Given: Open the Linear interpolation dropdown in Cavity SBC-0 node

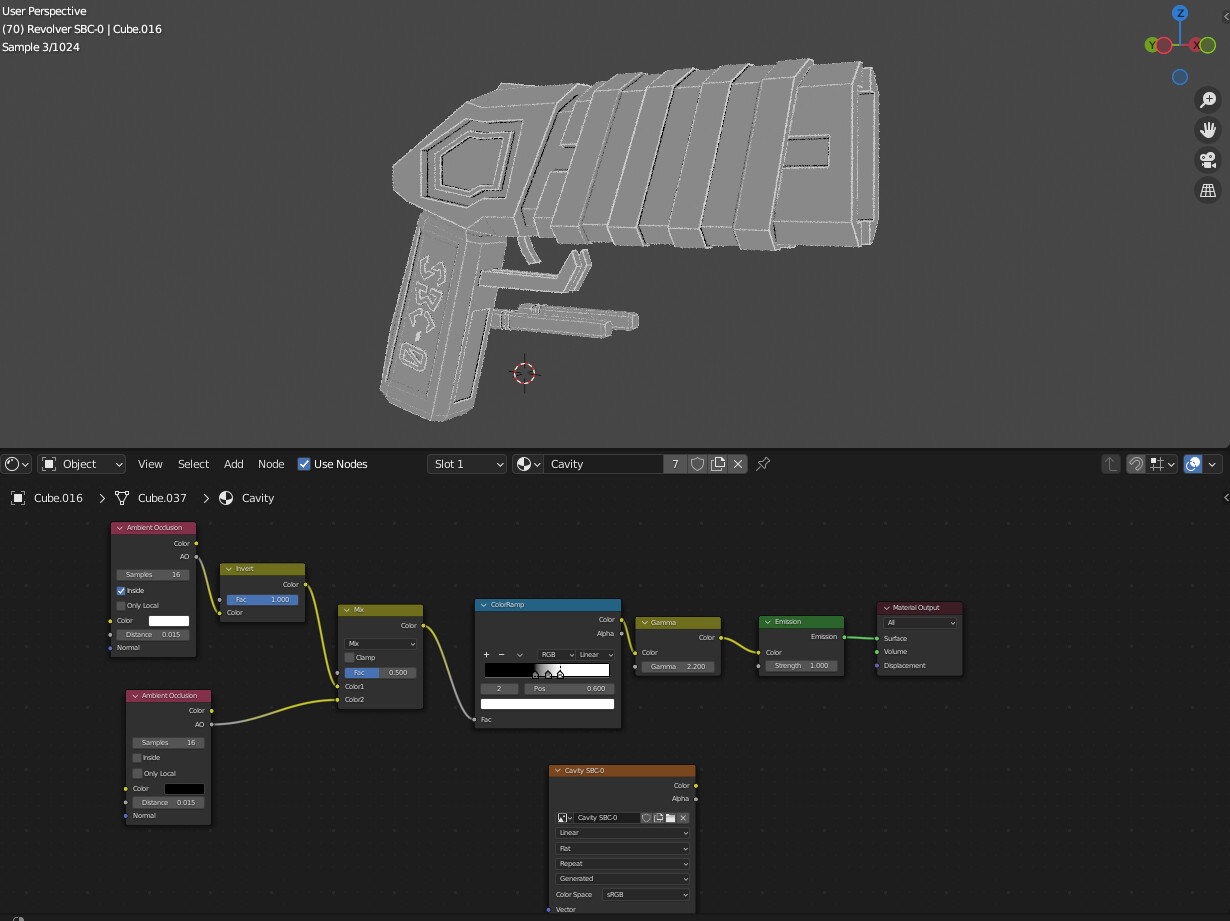Looking at the screenshot, I should (x=622, y=833).
